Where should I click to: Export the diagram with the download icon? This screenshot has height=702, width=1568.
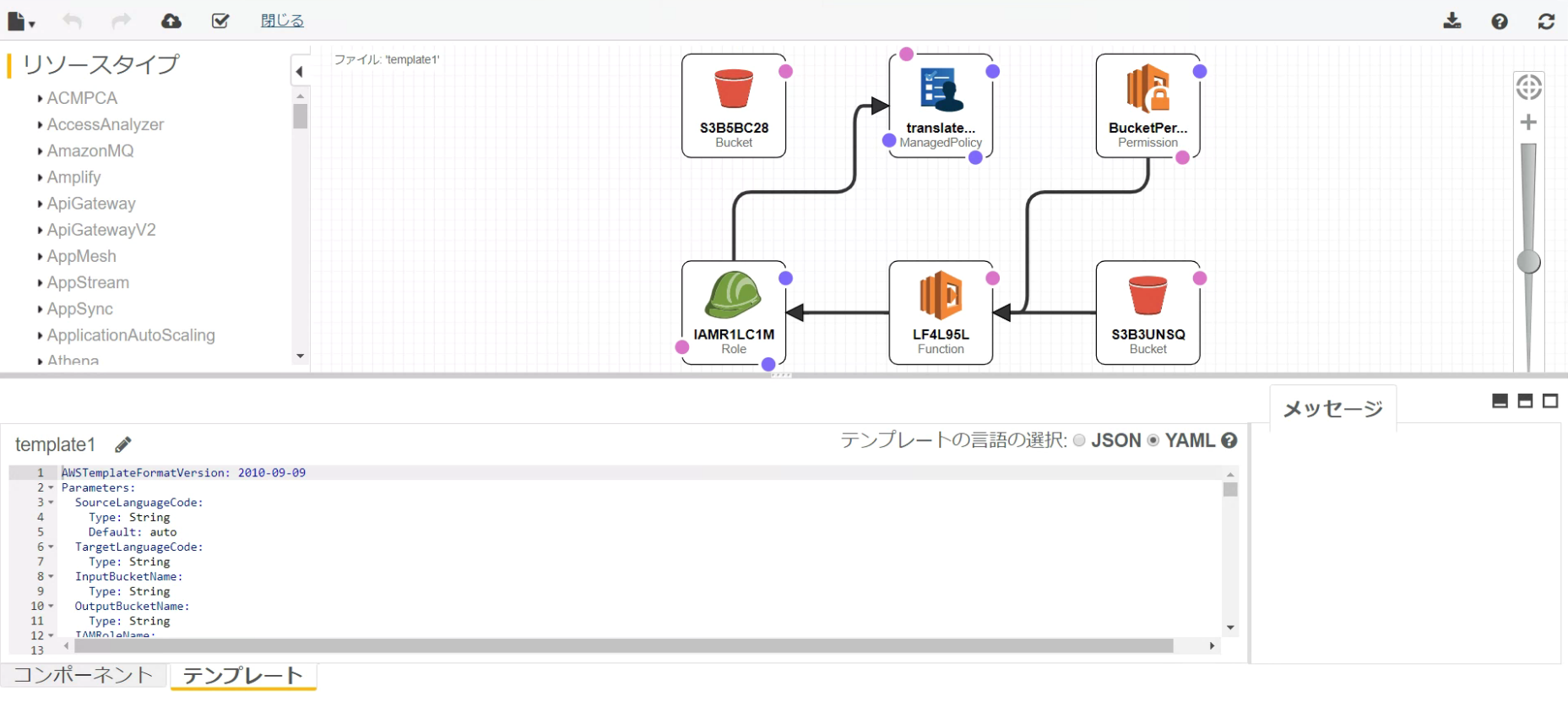[1452, 21]
